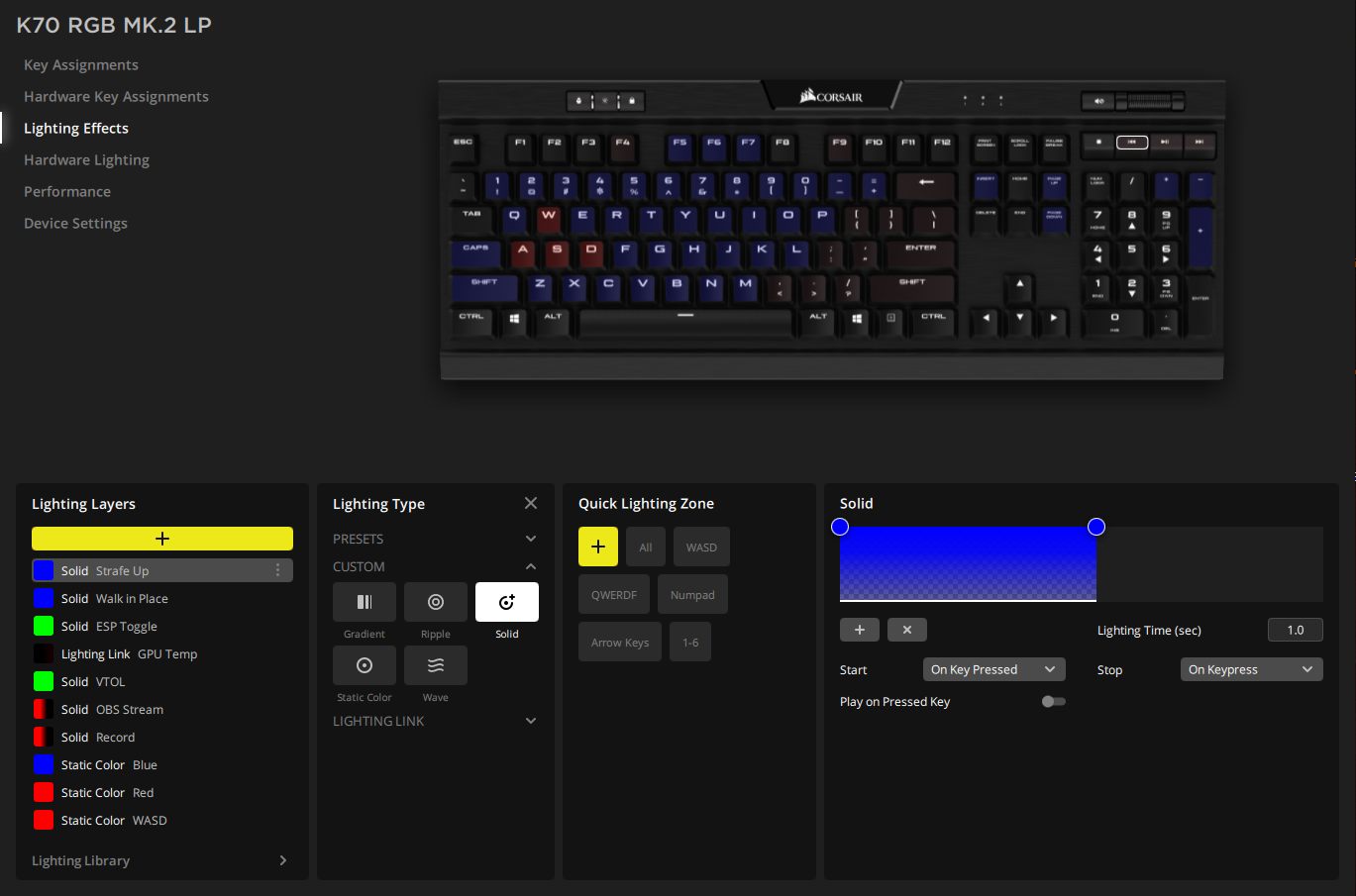
Task: Open the Performance page
Action: 67,191
